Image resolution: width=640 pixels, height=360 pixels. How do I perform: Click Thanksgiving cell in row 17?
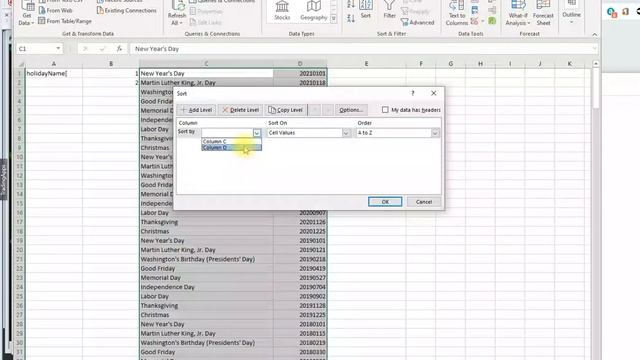coord(206,222)
